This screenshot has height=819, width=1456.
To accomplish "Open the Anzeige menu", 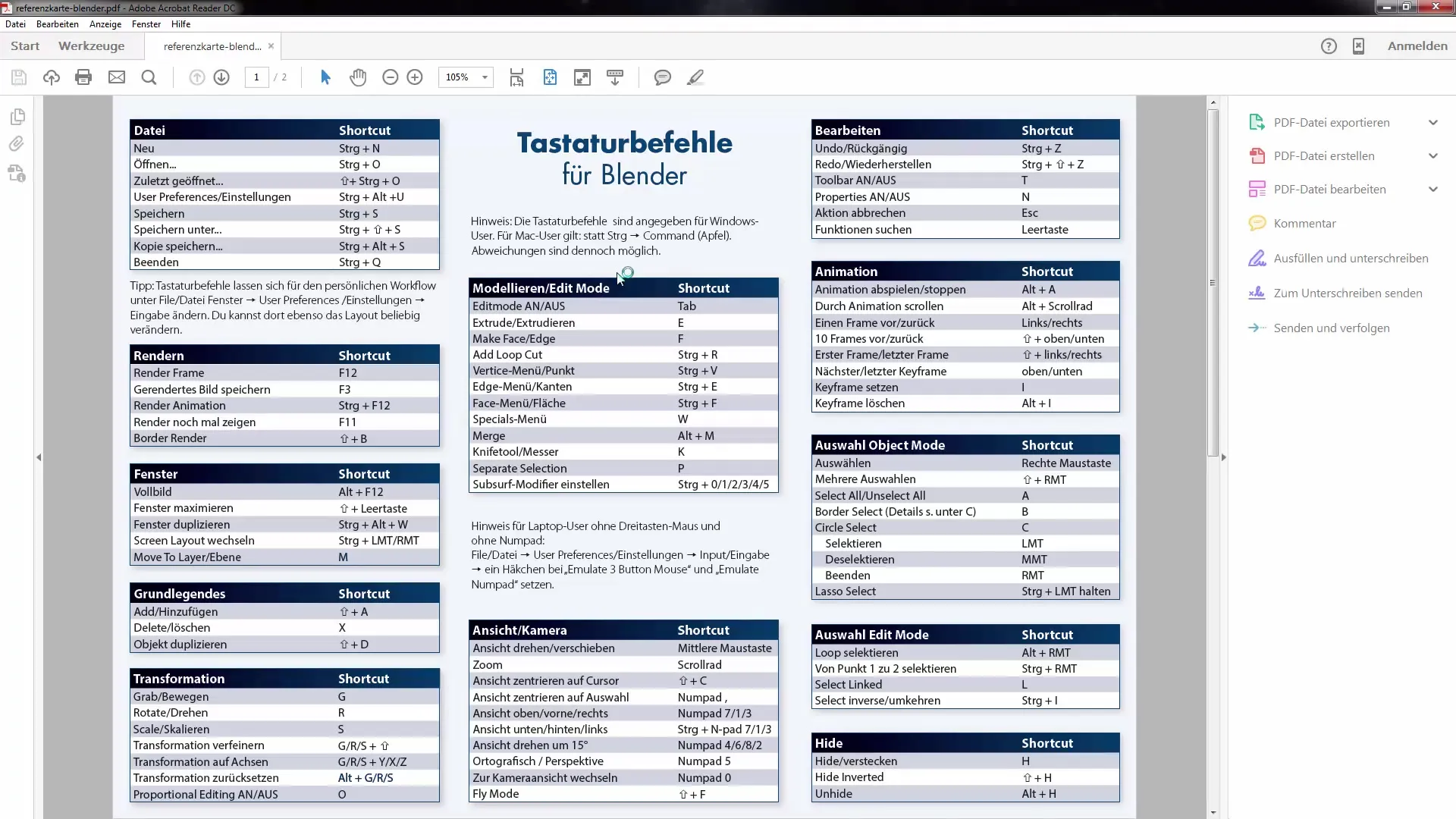I will 105,24.
